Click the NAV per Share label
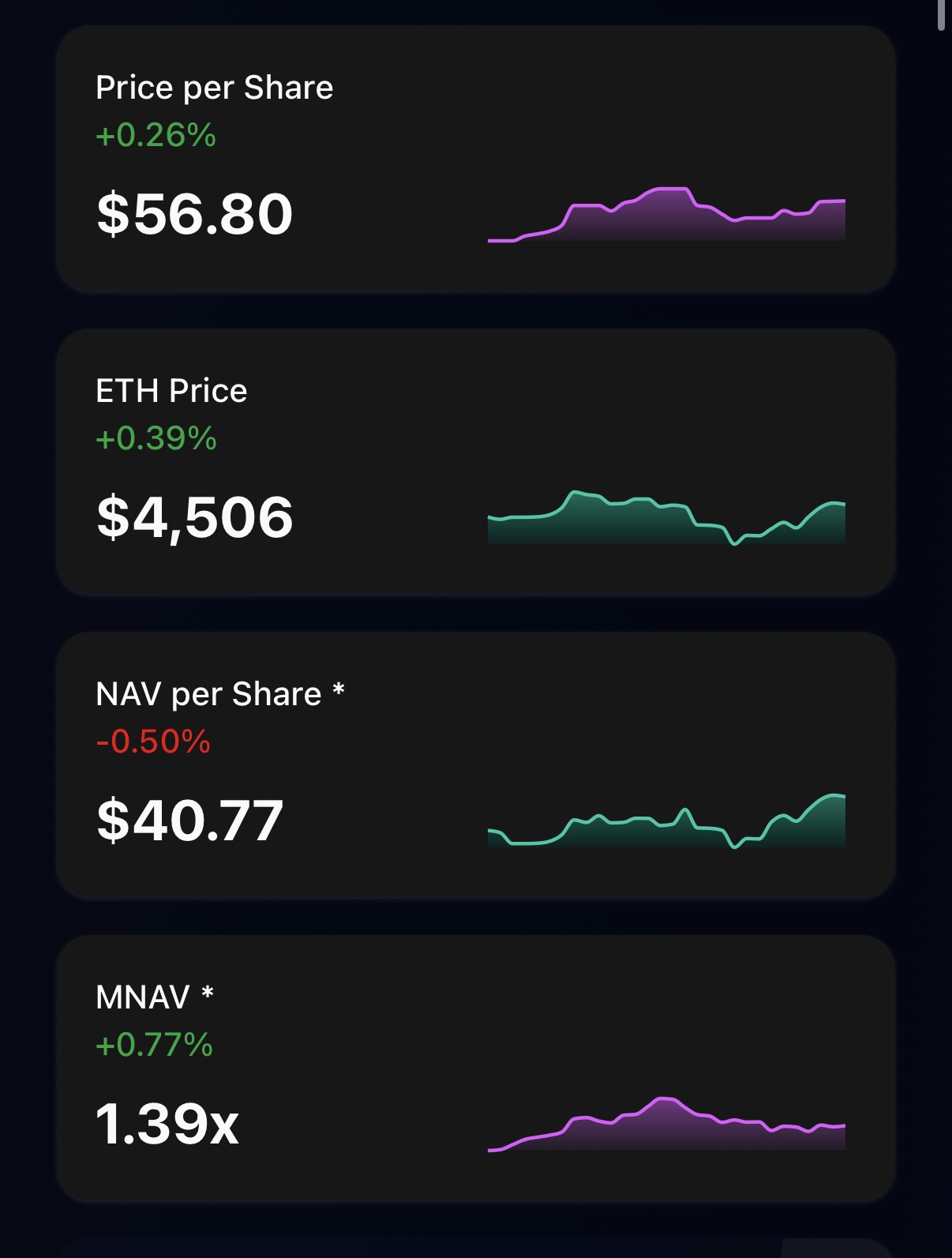Screen dimensions: 952x1258 tap(208, 694)
